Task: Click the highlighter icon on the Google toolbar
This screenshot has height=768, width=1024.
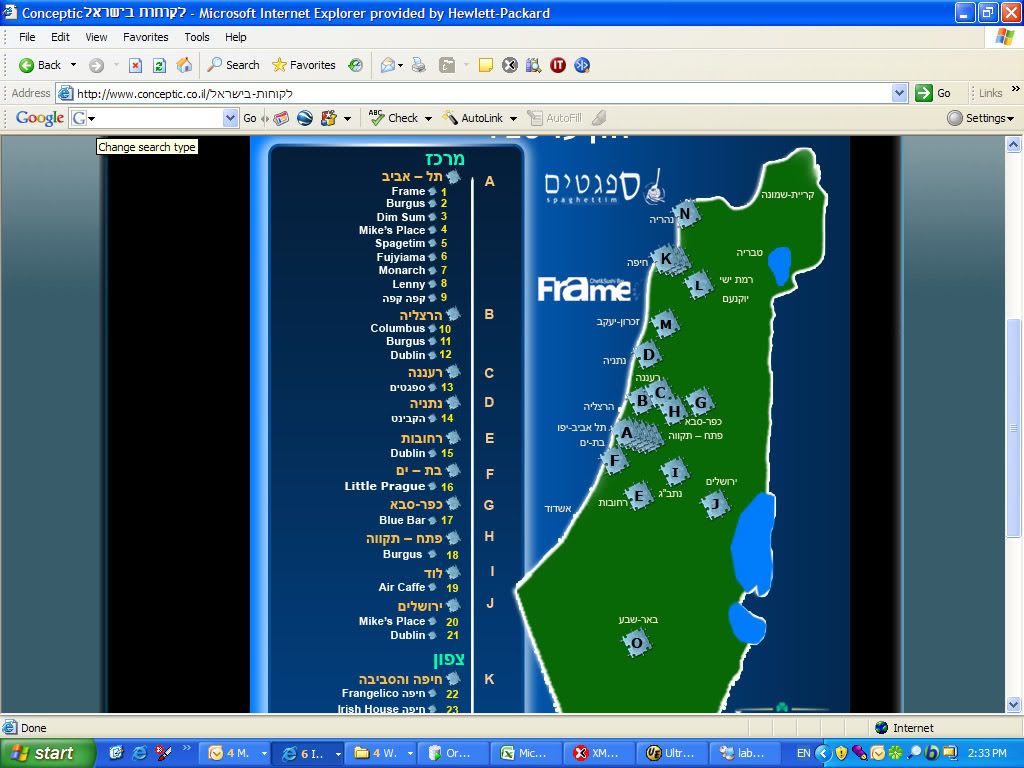Action: tap(599, 118)
